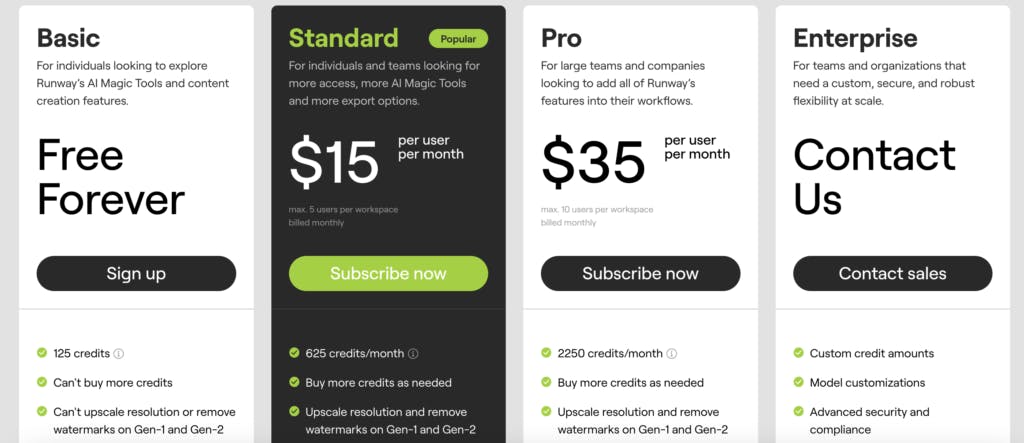Click green checkmark beside Custom credit amounts
This screenshot has width=1024, height=443.
tap(798, 353)
